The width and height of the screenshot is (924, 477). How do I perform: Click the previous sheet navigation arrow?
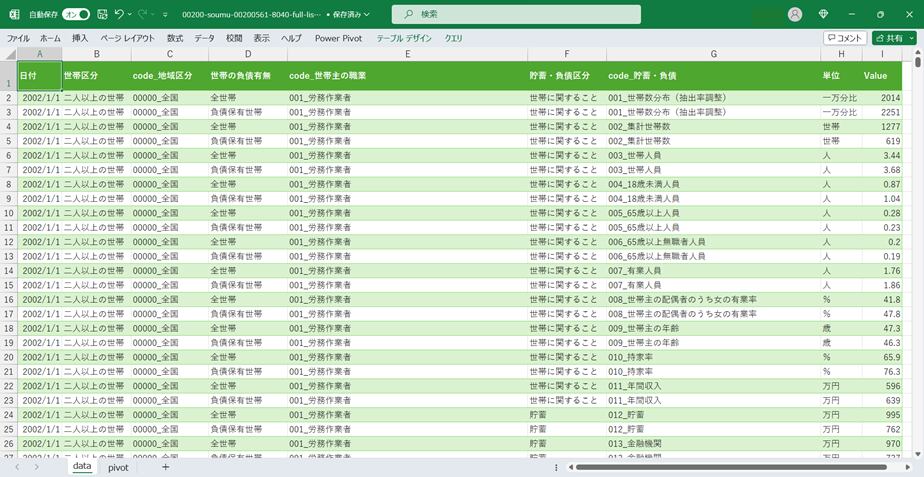point(17,467)
